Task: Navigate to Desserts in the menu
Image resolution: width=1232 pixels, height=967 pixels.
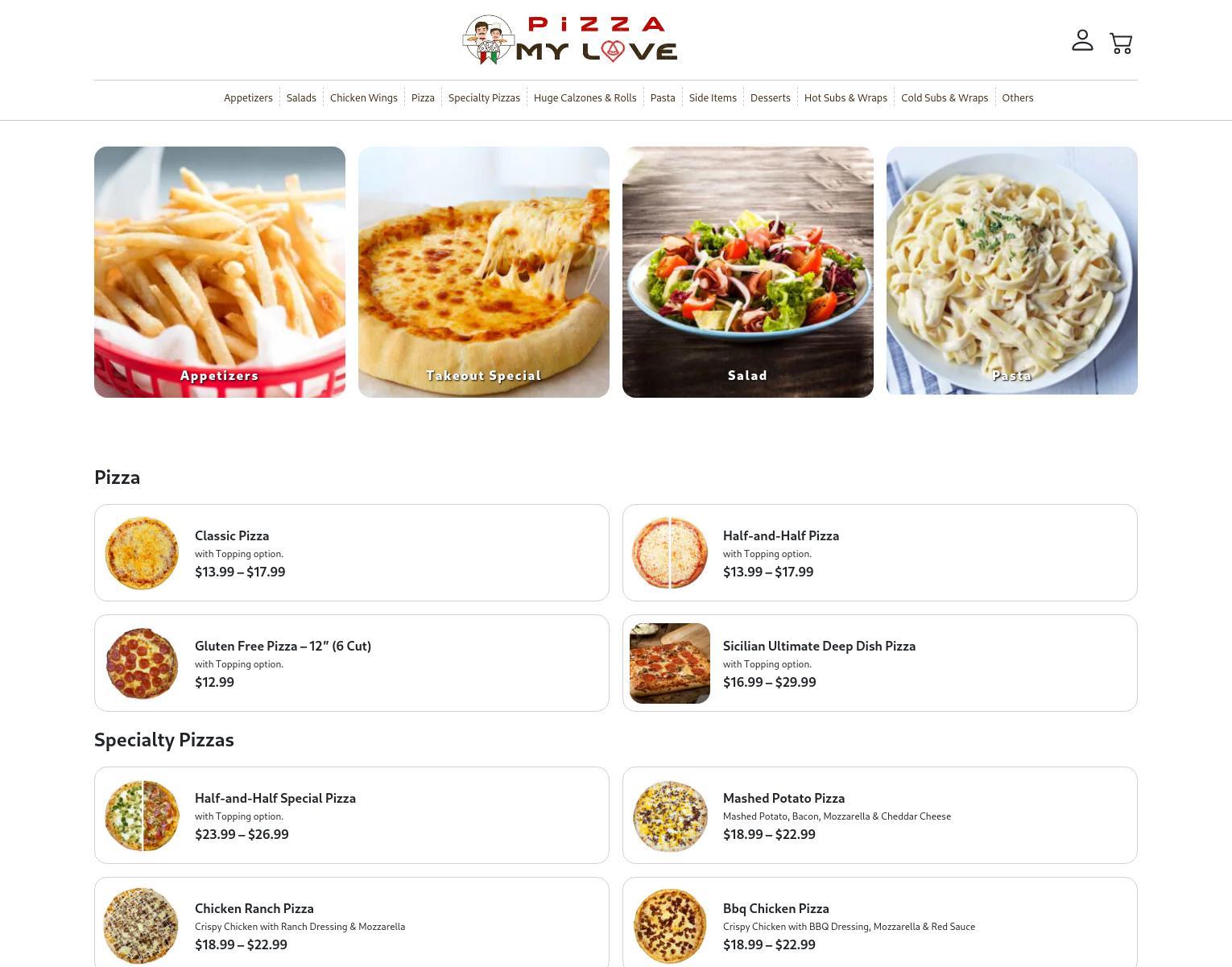Action: tap(771, 97)
